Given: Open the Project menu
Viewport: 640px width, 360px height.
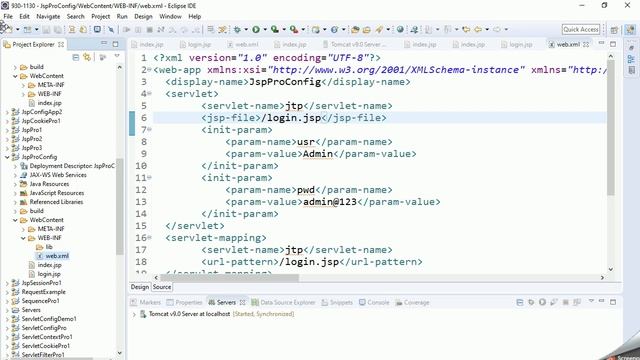Looking at the screenshot, I should coord(100,16).
